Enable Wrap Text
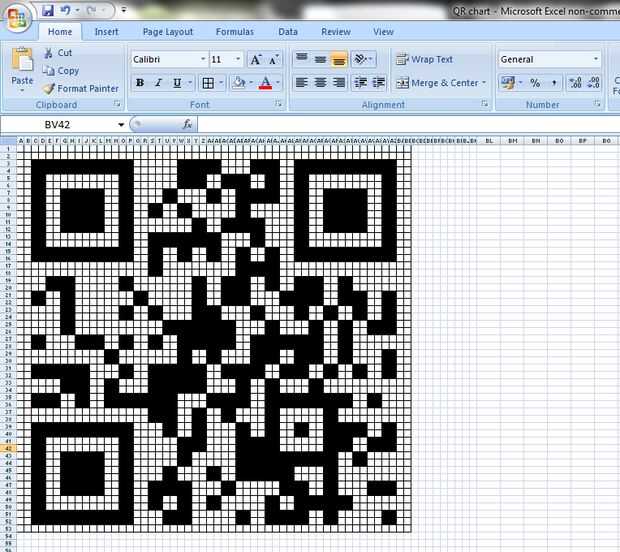 click(x=424, y=59)
